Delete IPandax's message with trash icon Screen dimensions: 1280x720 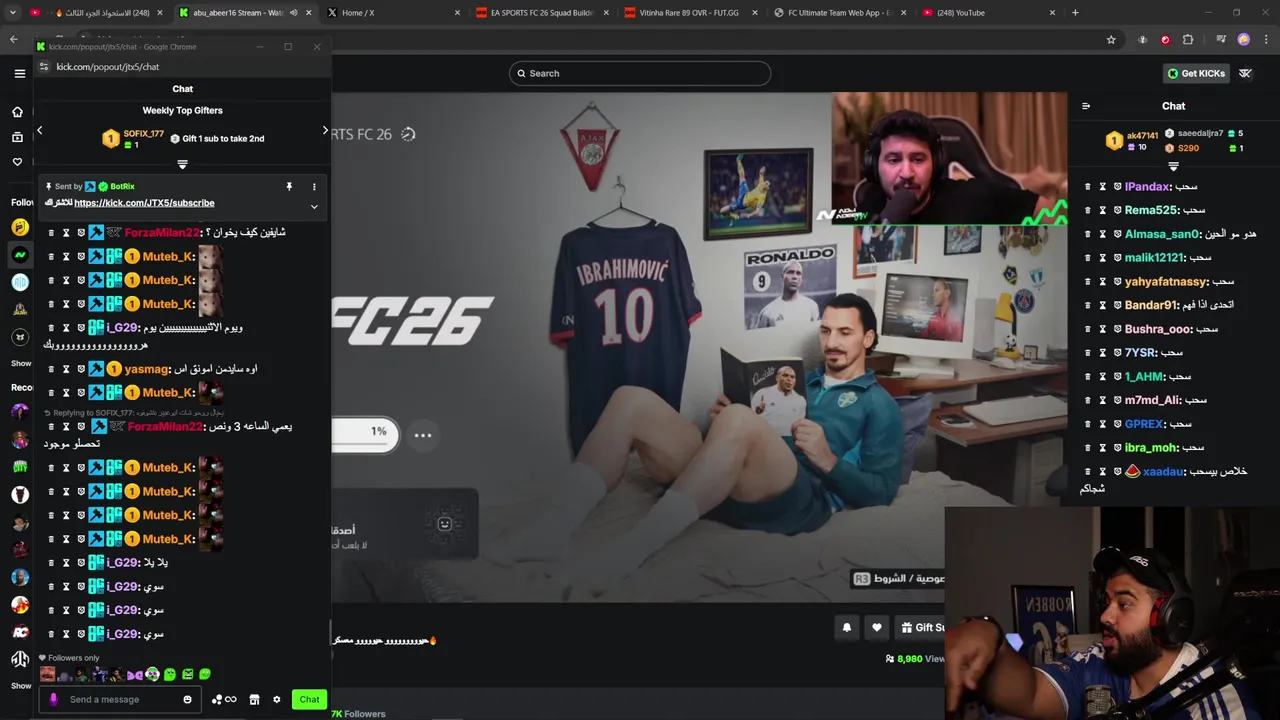1088,187
